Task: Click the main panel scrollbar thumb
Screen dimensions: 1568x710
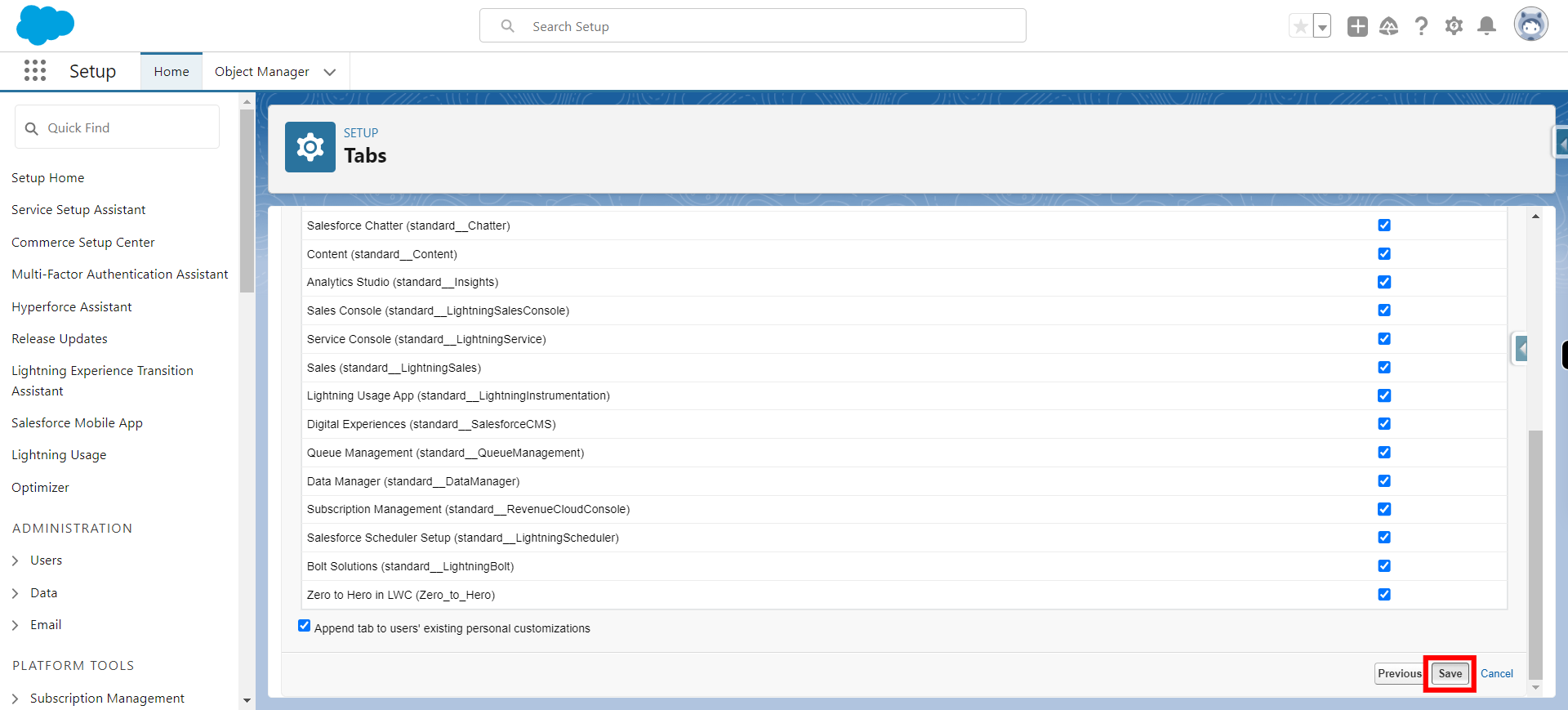Action: (1535, 554)
